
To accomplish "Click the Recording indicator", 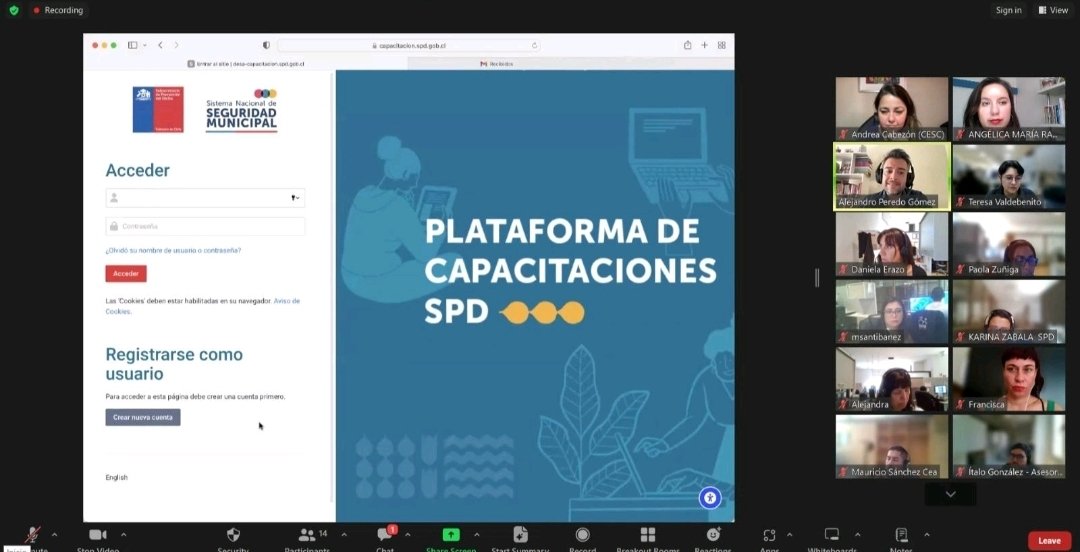I will pyautogui.click(x=58, y=10).
